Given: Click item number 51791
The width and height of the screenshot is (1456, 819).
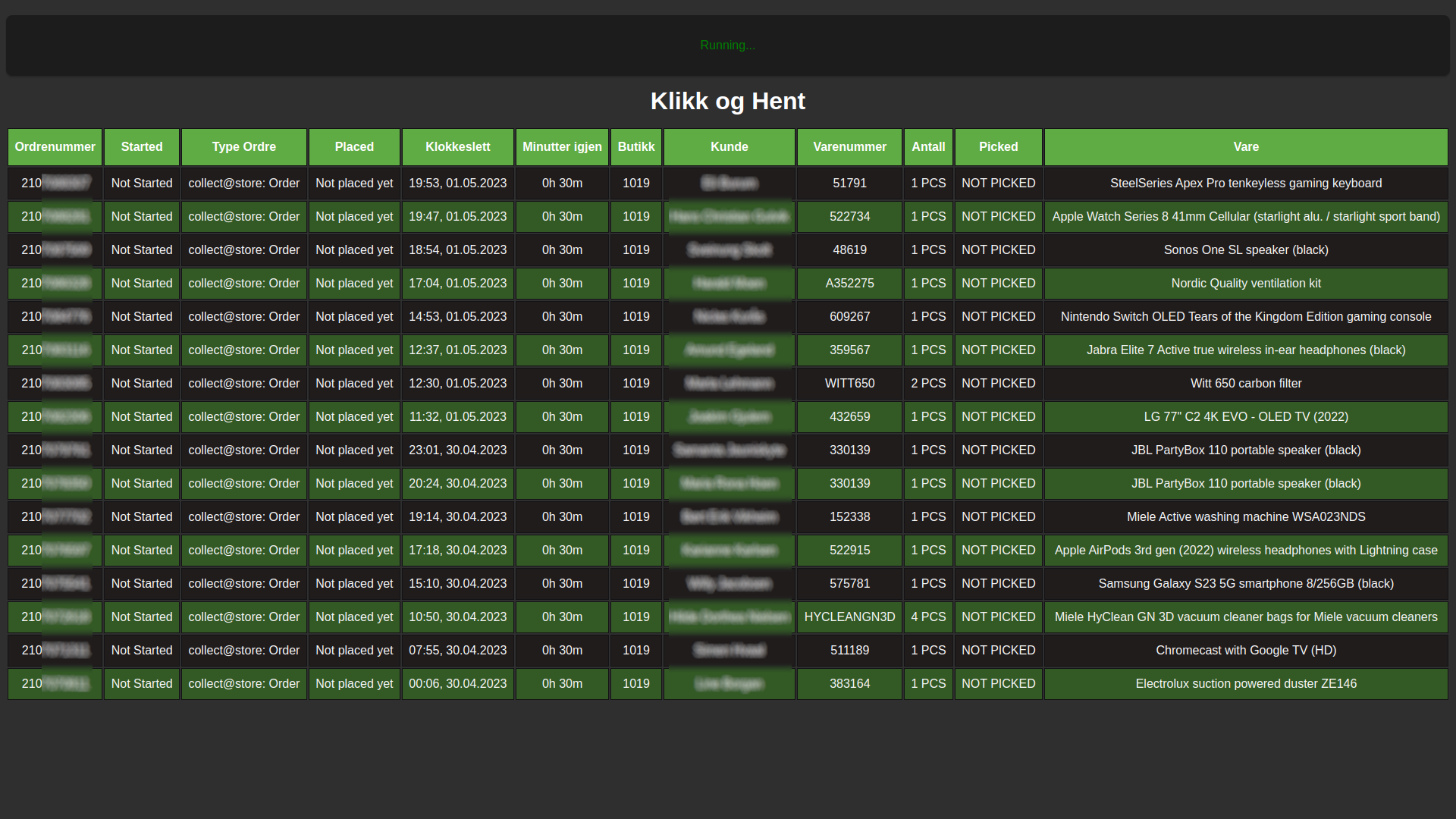Looking at the screenshot, I should [849, 184].
